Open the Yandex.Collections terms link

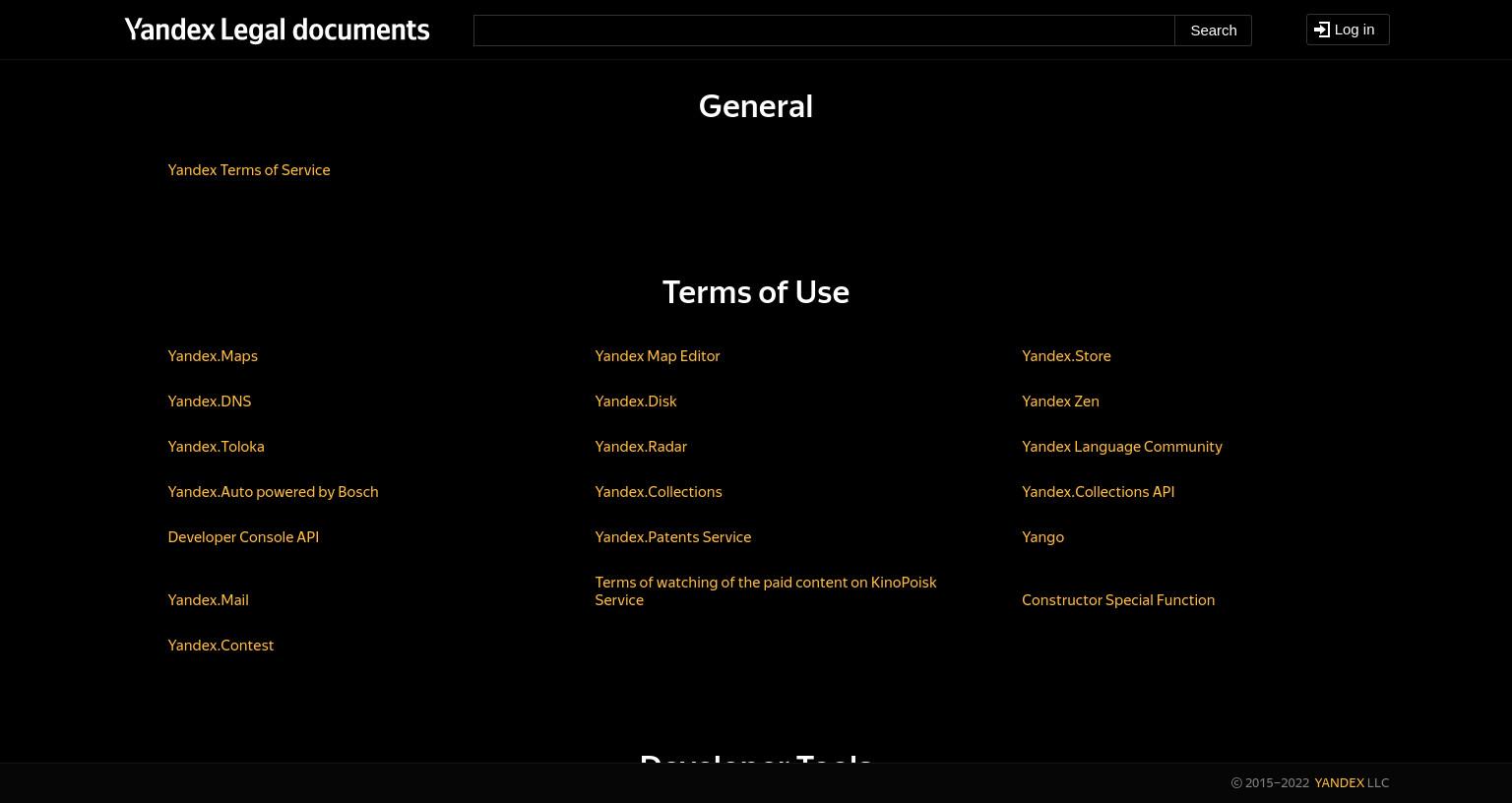(x=659, y=492)
